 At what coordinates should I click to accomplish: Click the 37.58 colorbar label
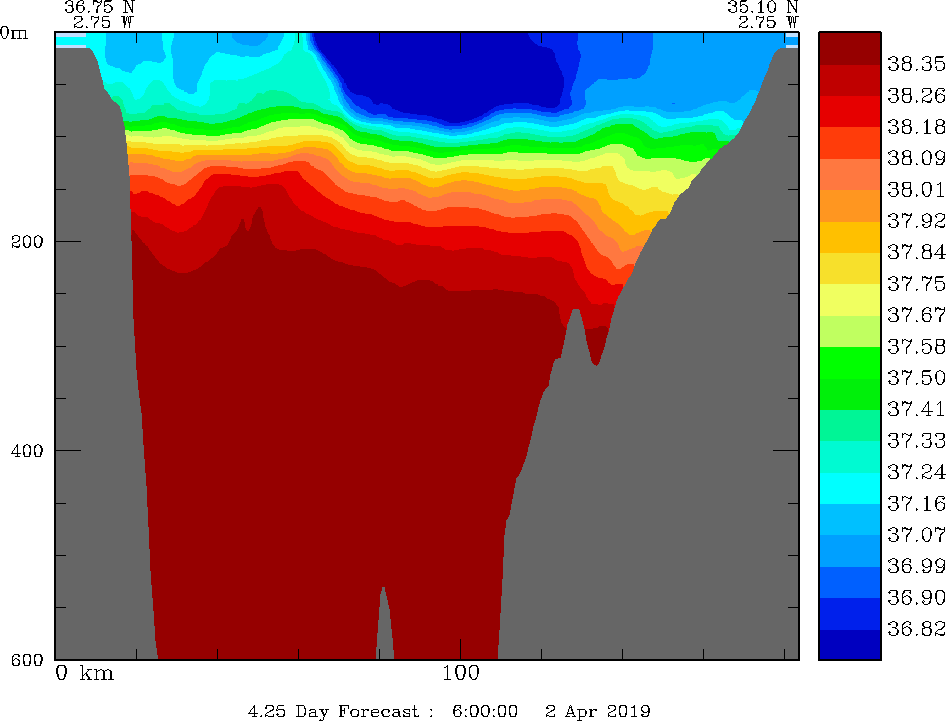(915, 346)
